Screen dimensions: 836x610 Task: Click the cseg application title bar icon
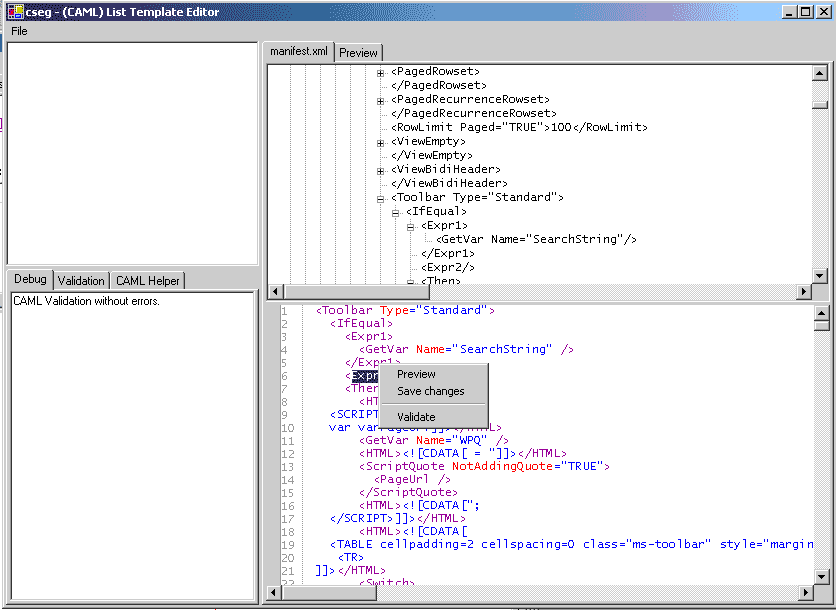pos(15,11)
